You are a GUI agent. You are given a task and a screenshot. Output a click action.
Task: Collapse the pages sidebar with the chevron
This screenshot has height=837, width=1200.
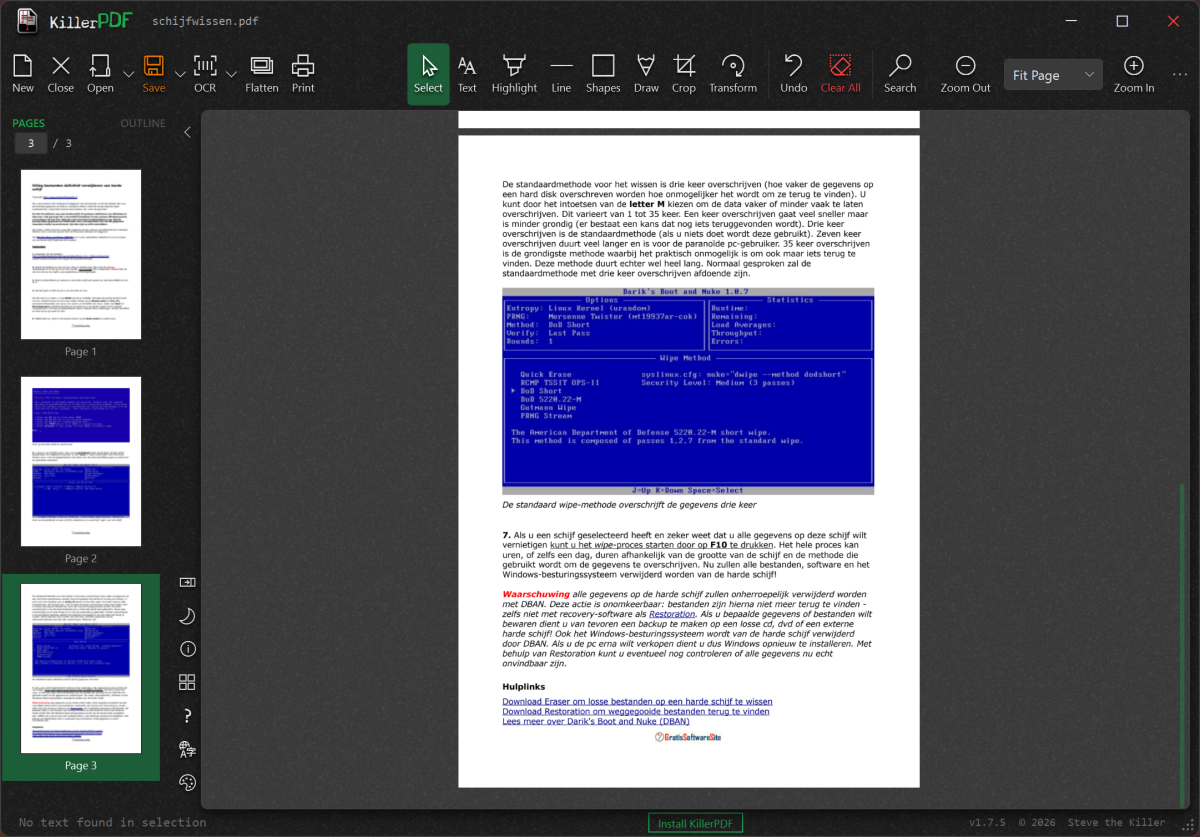click(187, 132)
